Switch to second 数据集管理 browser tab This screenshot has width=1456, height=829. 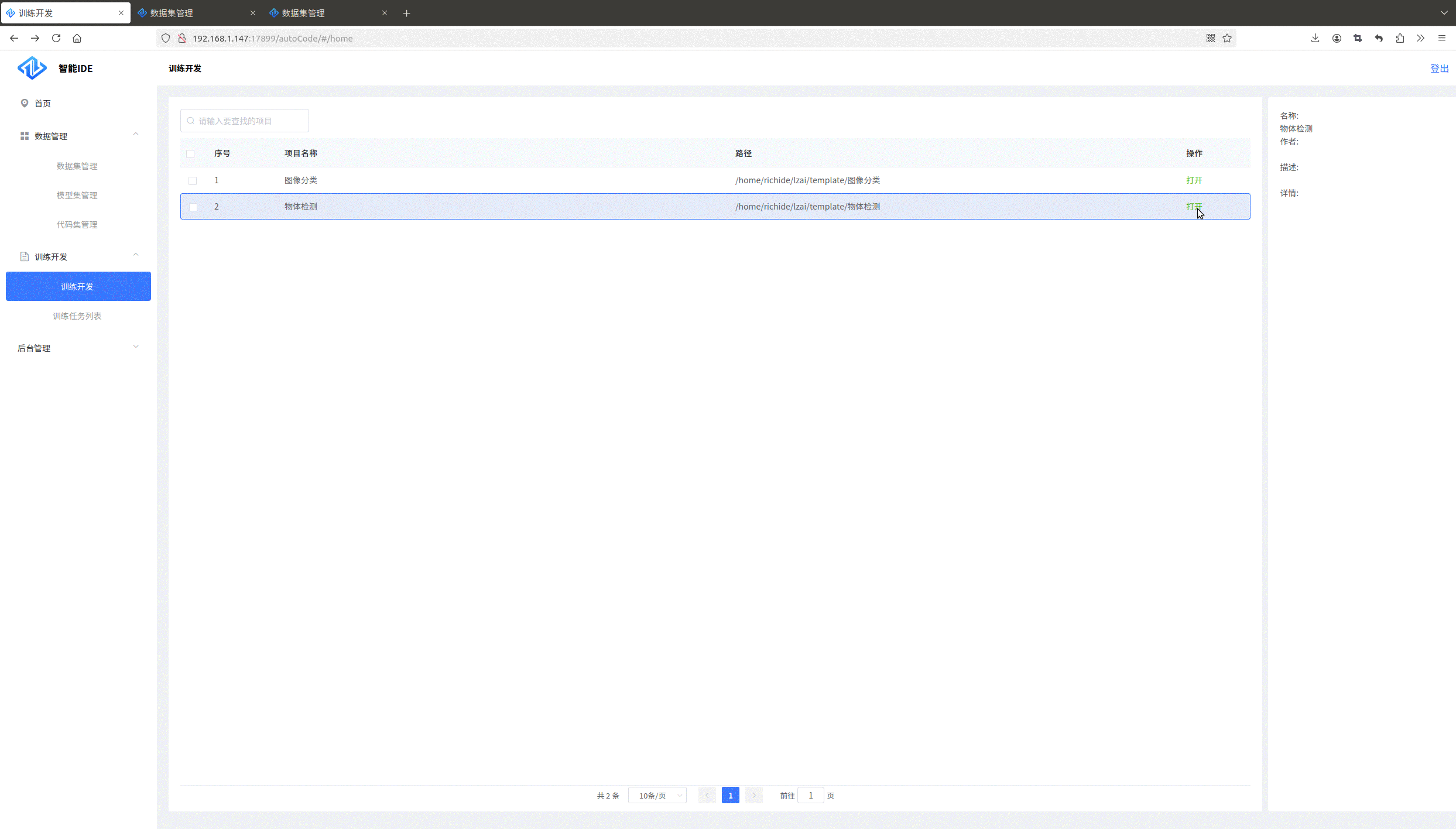click(x=328, y=13)
